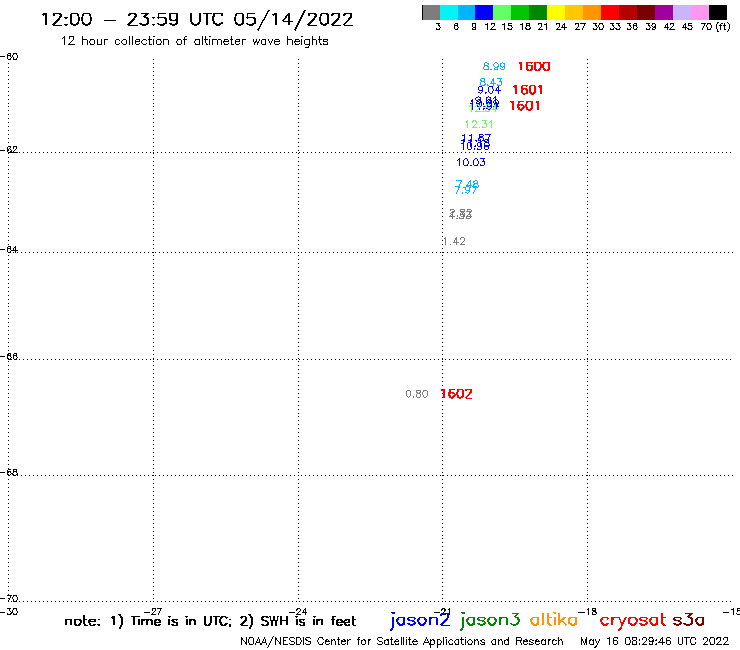Select the dark blue swatch in the legend
The height and width of the screenshot is (650, 740).
tap(484, 12)
